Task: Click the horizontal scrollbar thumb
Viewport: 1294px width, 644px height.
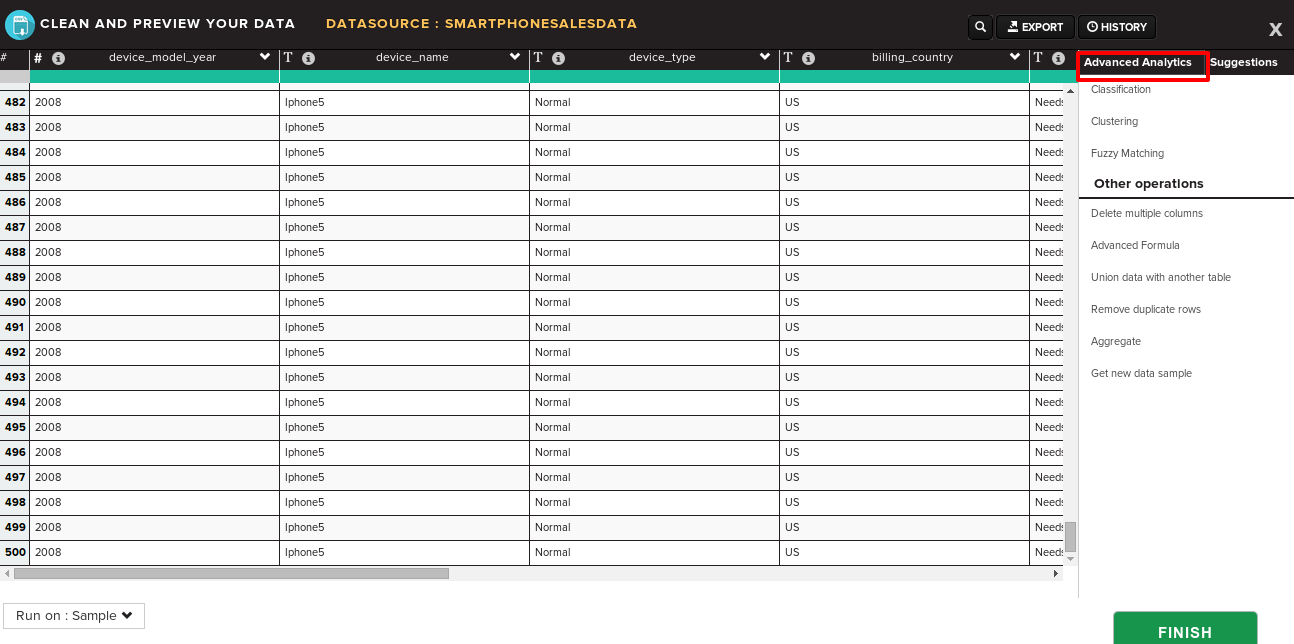Action: click(231, 573)
